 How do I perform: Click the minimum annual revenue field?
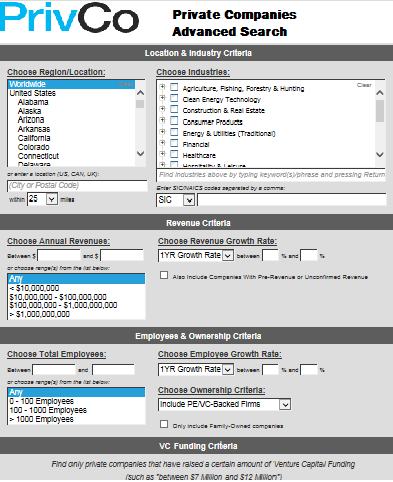tap(59, 256)
